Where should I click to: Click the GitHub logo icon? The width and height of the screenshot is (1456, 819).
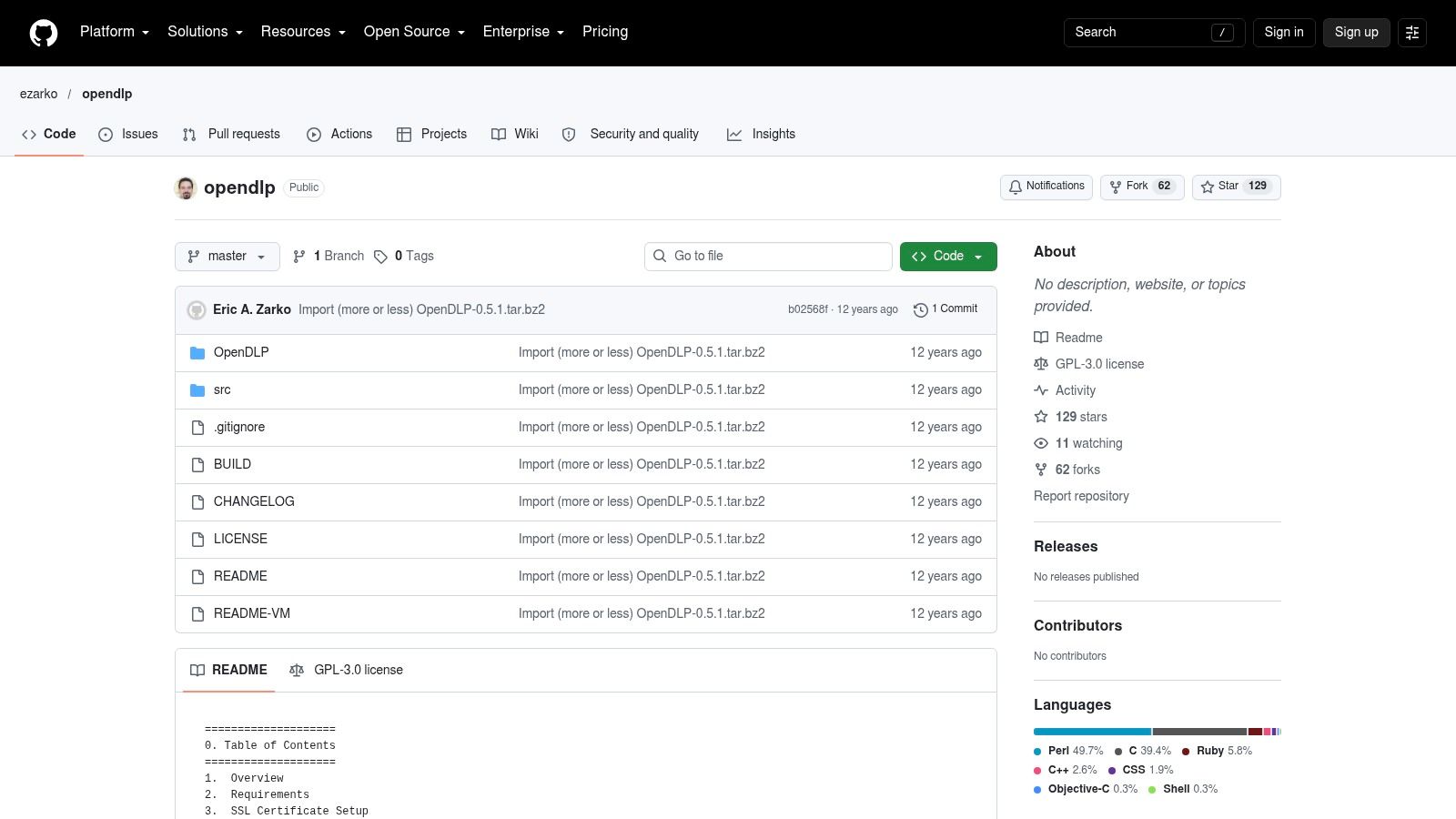pos(44,33)
